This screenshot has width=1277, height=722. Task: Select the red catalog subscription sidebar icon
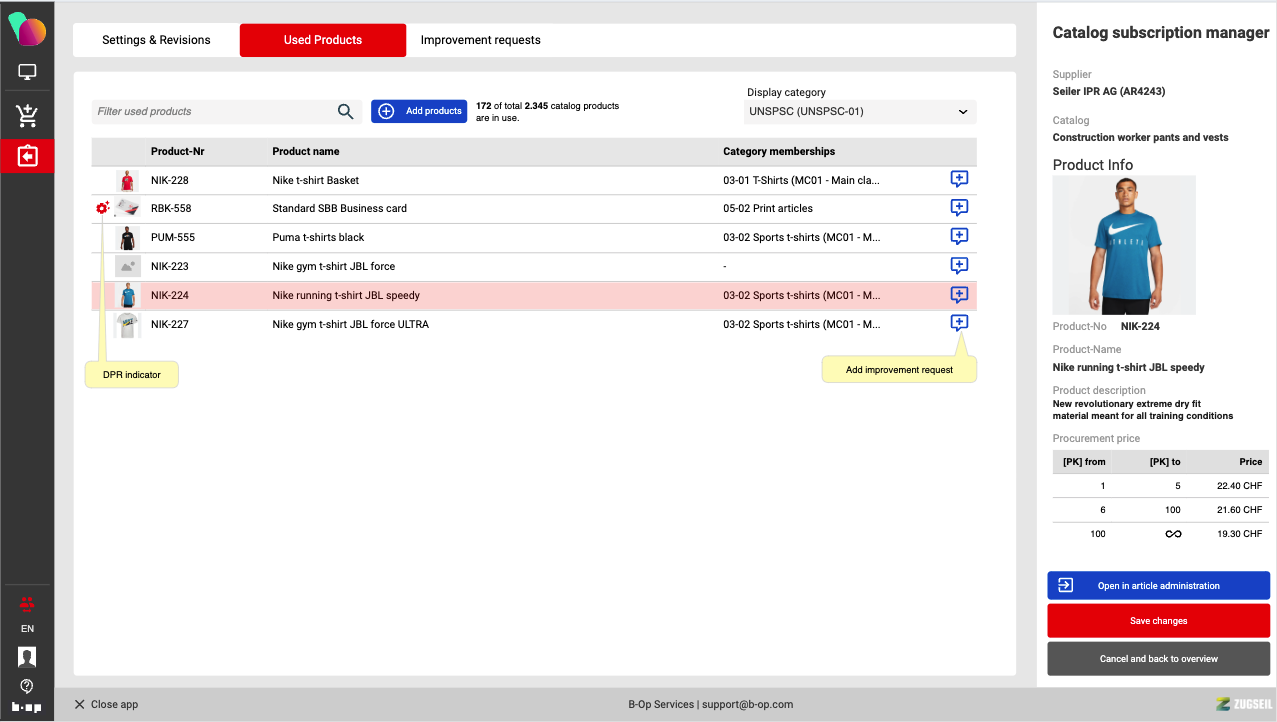click(27, 157)
